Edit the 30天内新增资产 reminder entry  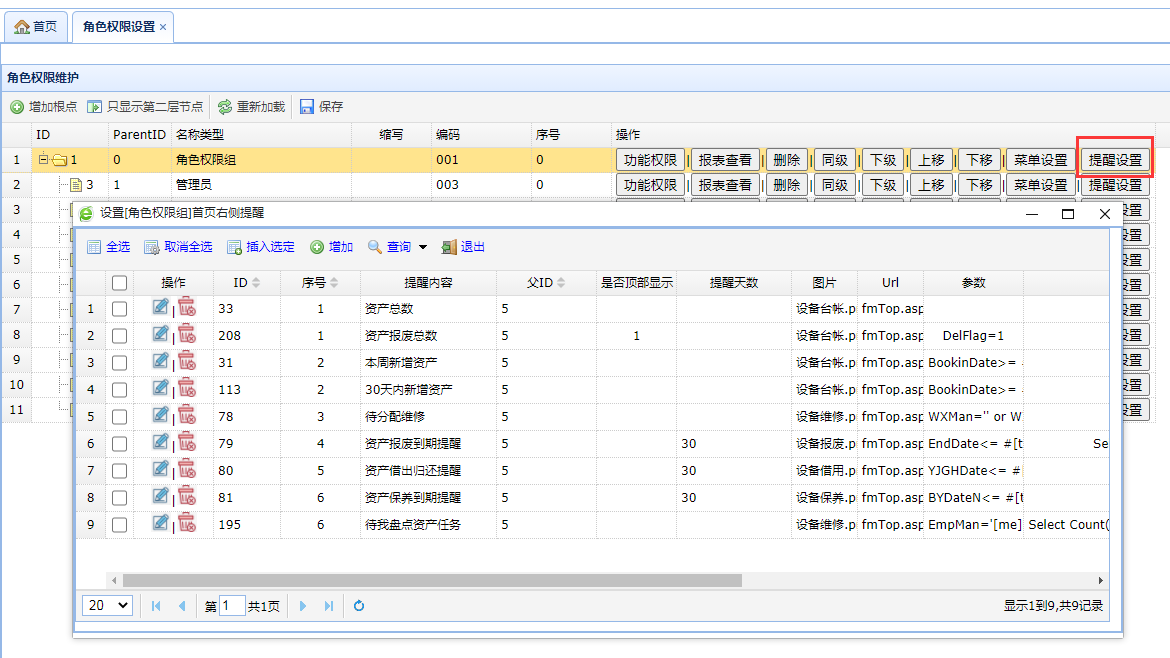click(x=160, y=388)
